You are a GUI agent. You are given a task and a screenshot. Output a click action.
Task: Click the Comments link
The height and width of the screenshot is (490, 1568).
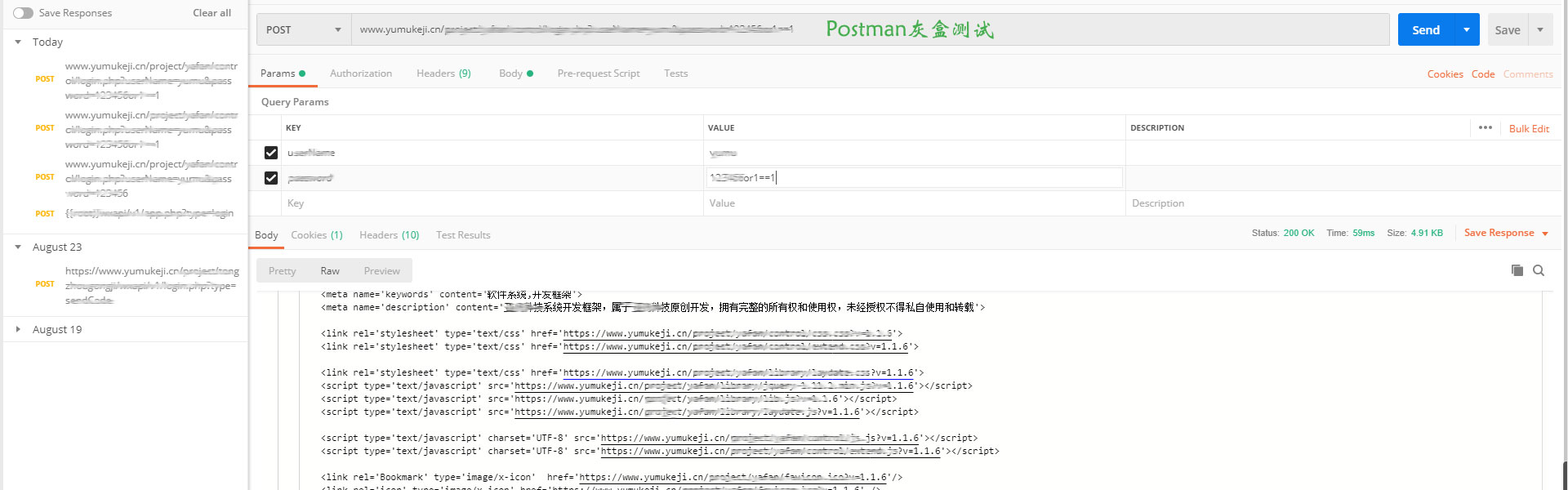[x=1528, y=74]
